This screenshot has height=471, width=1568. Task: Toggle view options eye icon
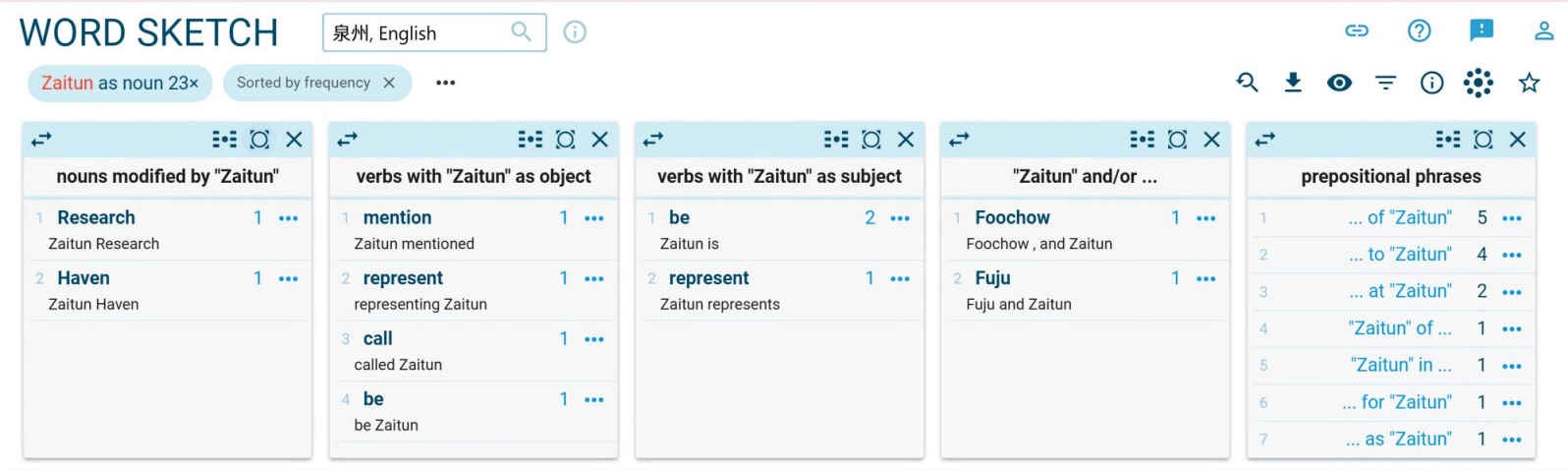click(1339, 83)
